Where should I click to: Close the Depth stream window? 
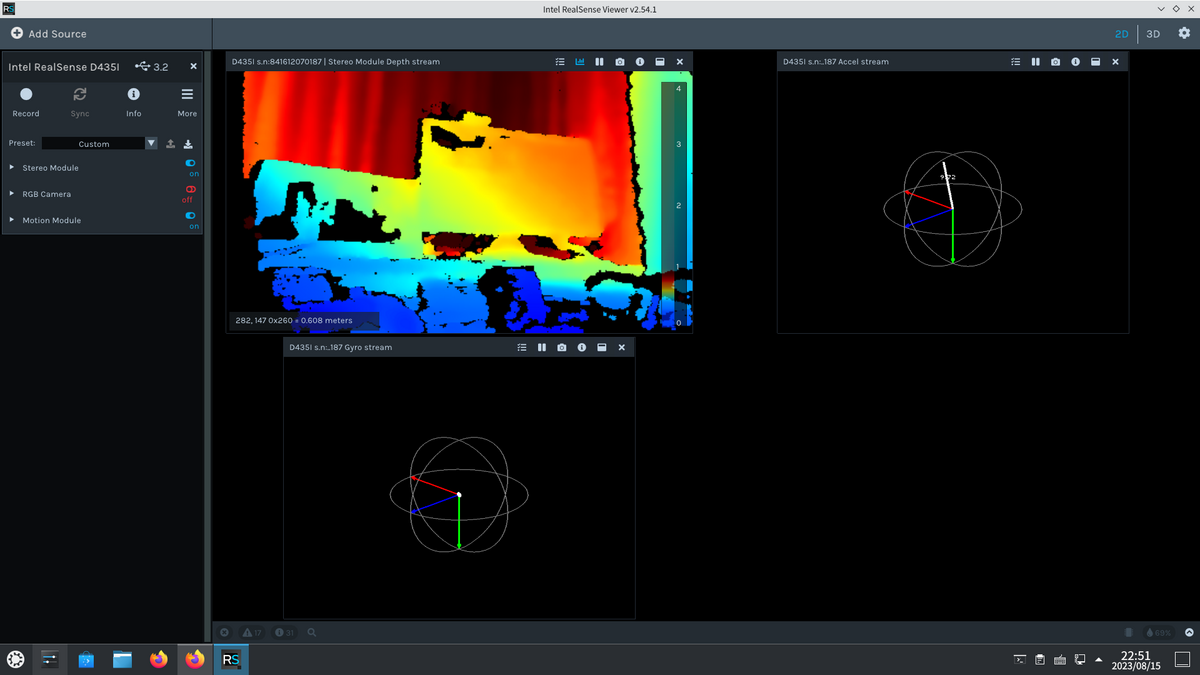point(680,62)
